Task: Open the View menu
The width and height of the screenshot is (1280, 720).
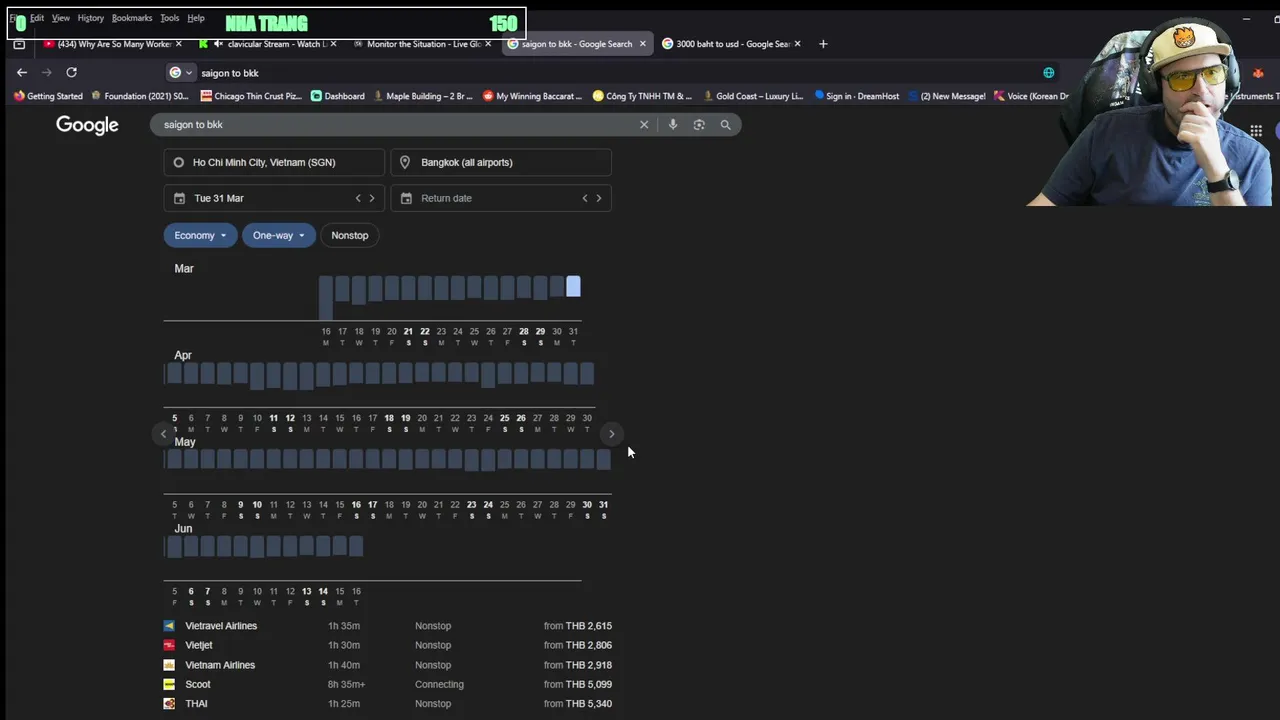Action: pyautogui.click(x=61, y=18)
